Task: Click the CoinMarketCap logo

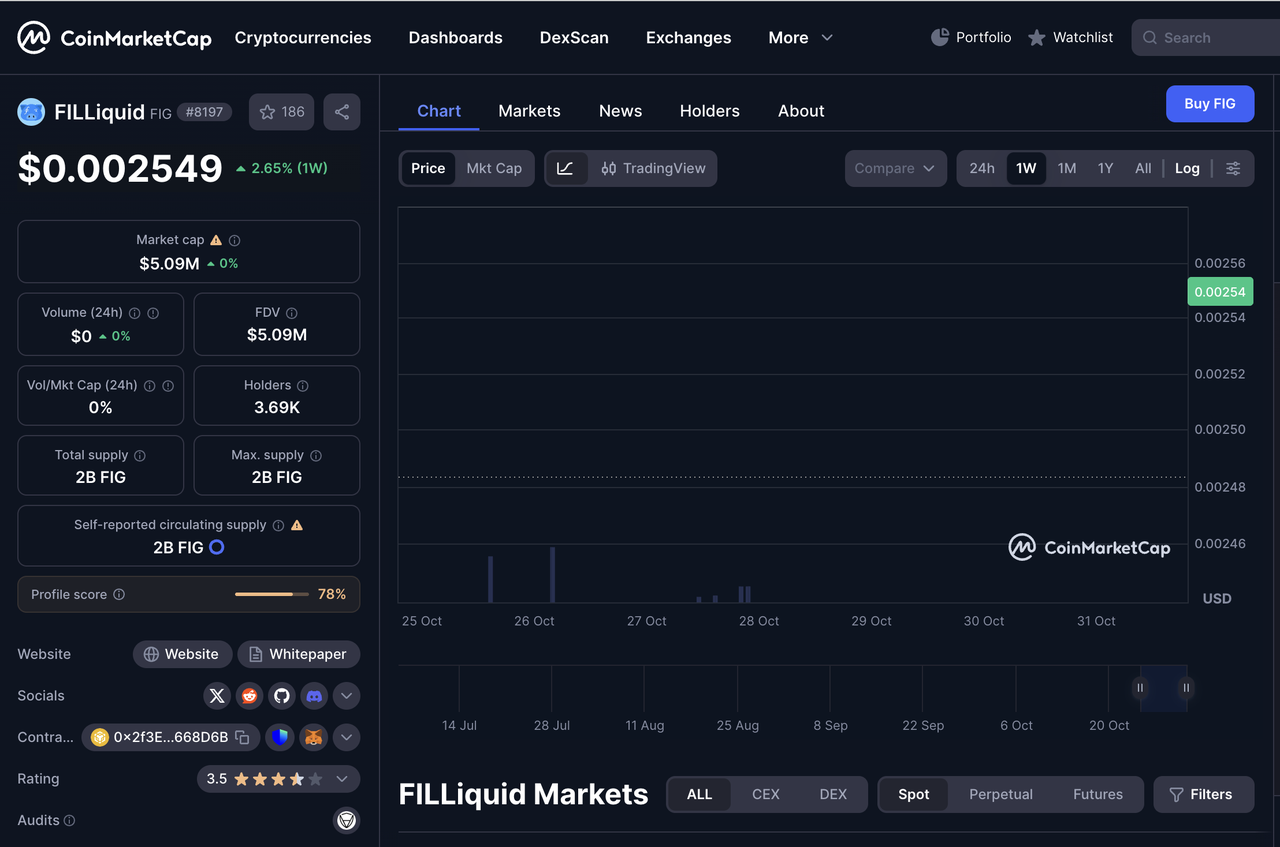Action: tap(114, 38)
